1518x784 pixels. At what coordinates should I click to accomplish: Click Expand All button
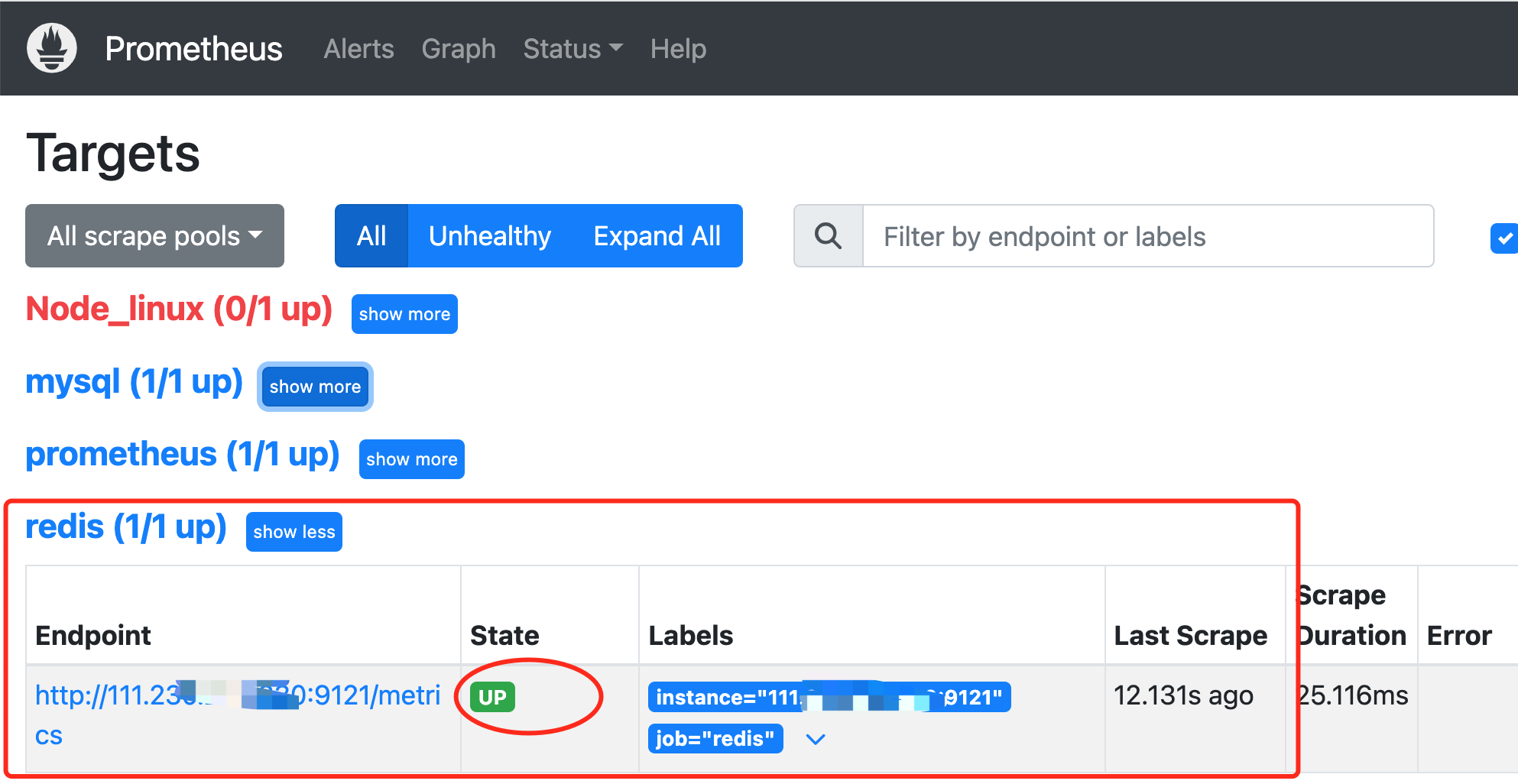657,236
